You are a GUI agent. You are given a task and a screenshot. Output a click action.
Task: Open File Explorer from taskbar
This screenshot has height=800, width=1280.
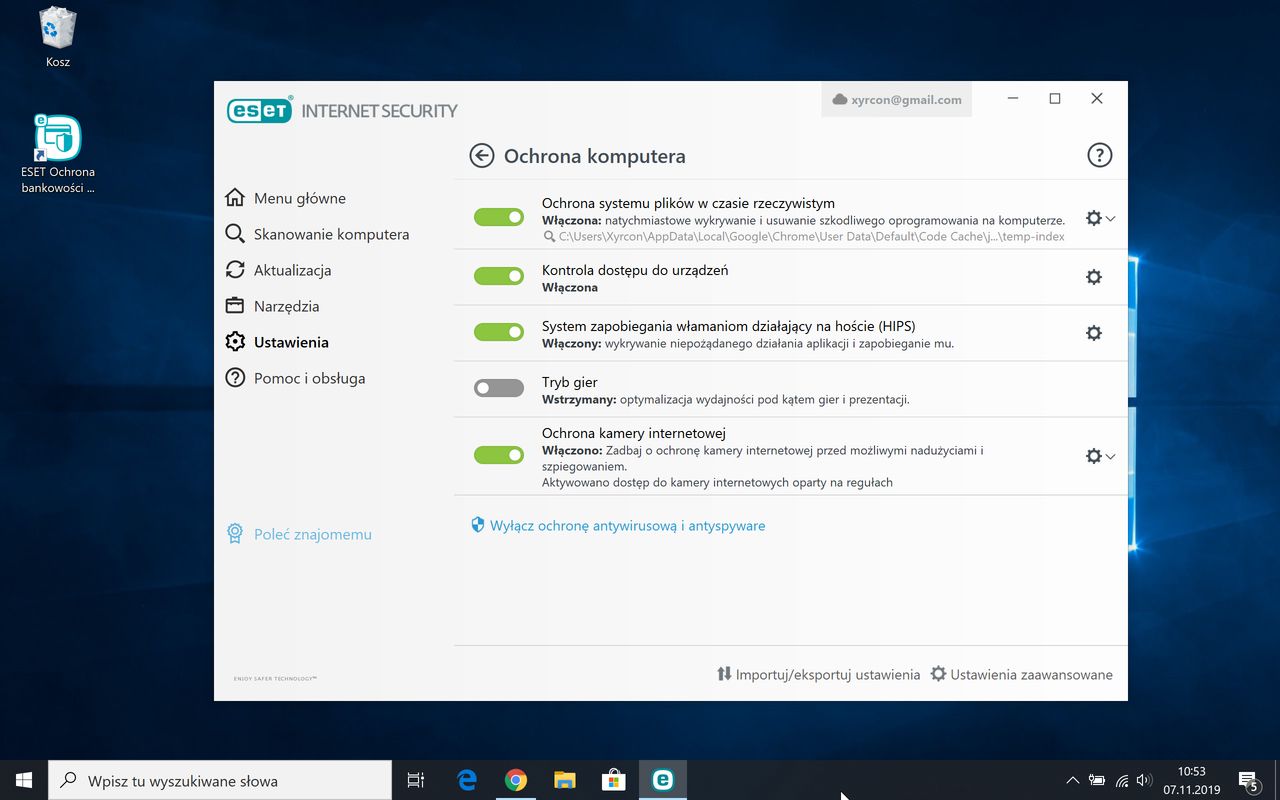564,780
